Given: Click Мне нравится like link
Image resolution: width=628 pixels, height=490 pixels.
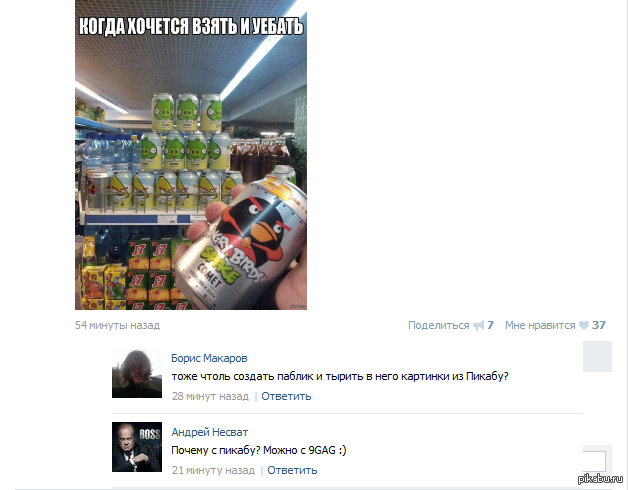Looking at the screenshot, I should point(540,325).
